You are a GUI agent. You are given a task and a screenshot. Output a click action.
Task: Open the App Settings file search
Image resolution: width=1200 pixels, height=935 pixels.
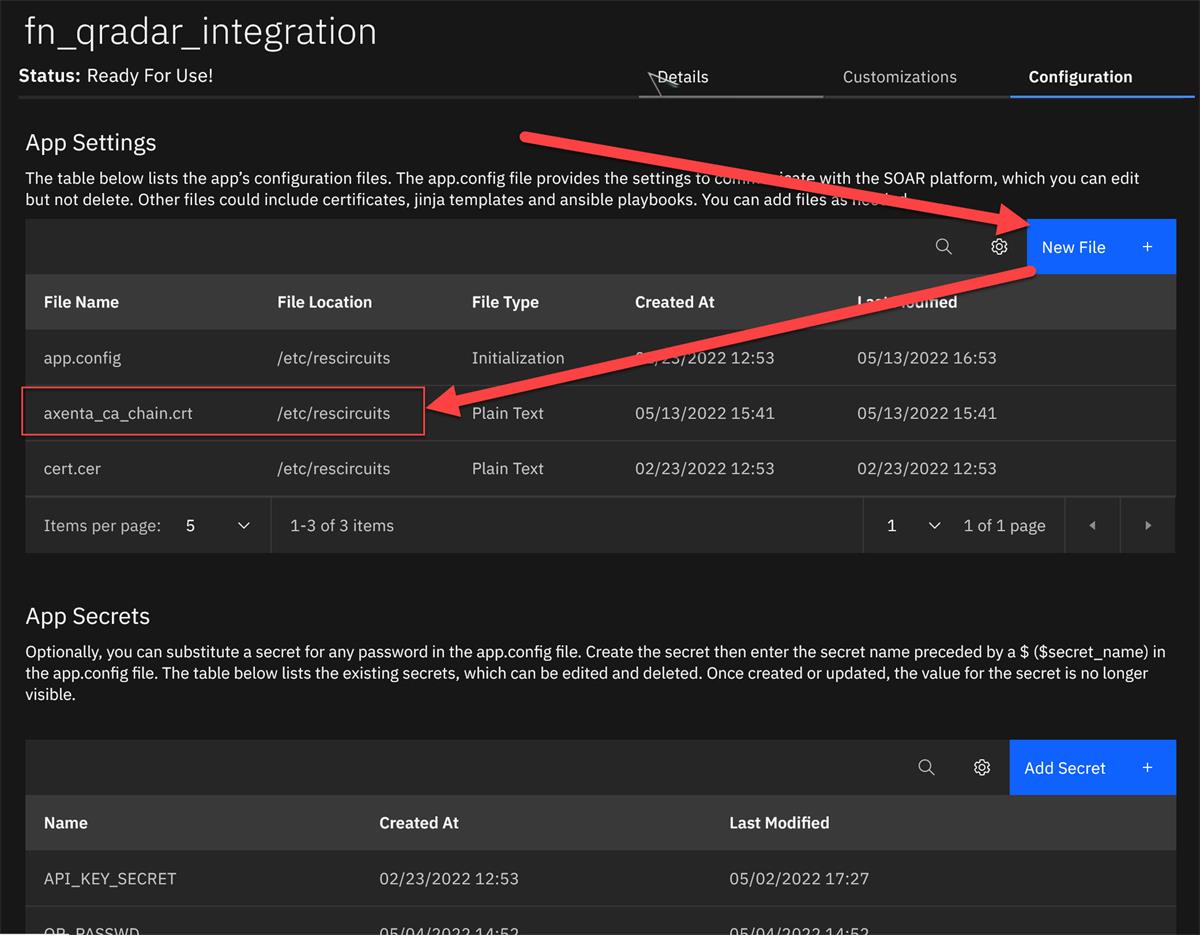point(943,246)
